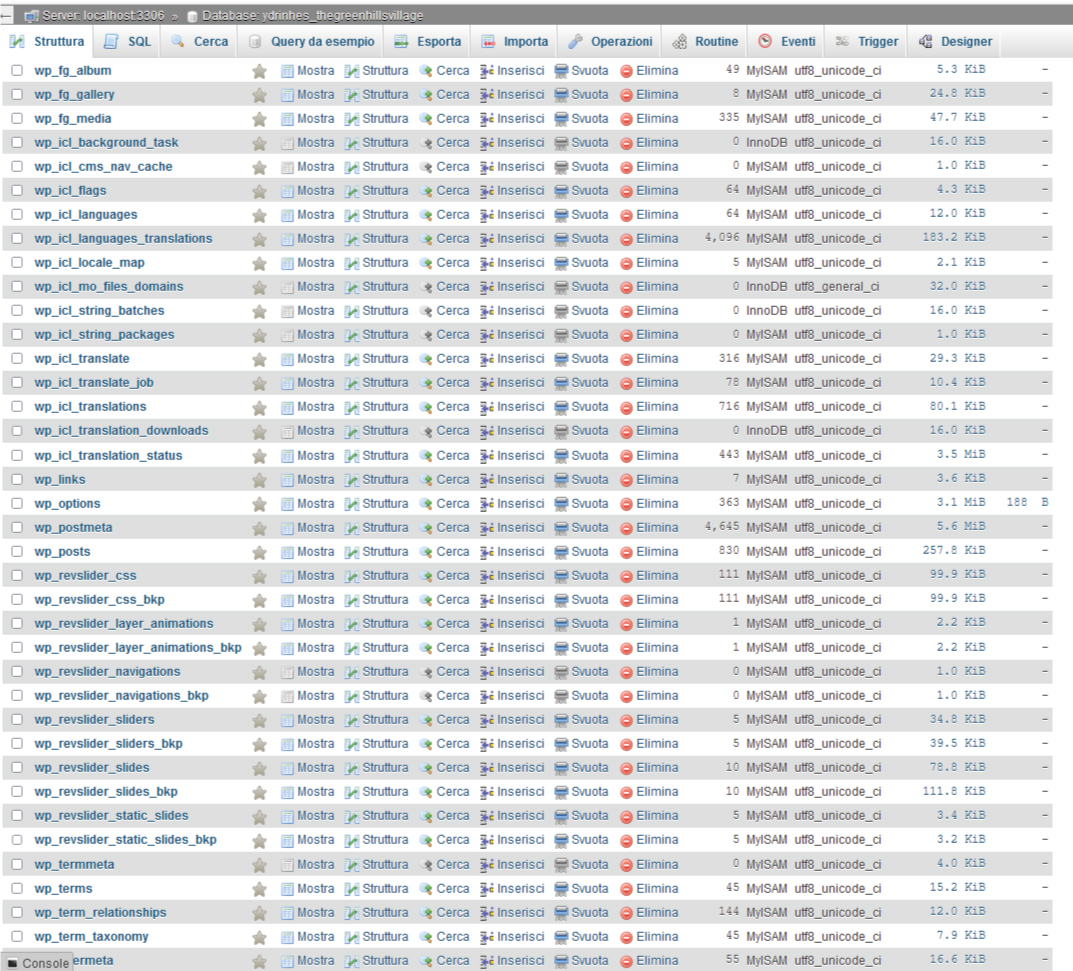Click the 188 B overhead value for wp_options

[x=1027, y=502]
